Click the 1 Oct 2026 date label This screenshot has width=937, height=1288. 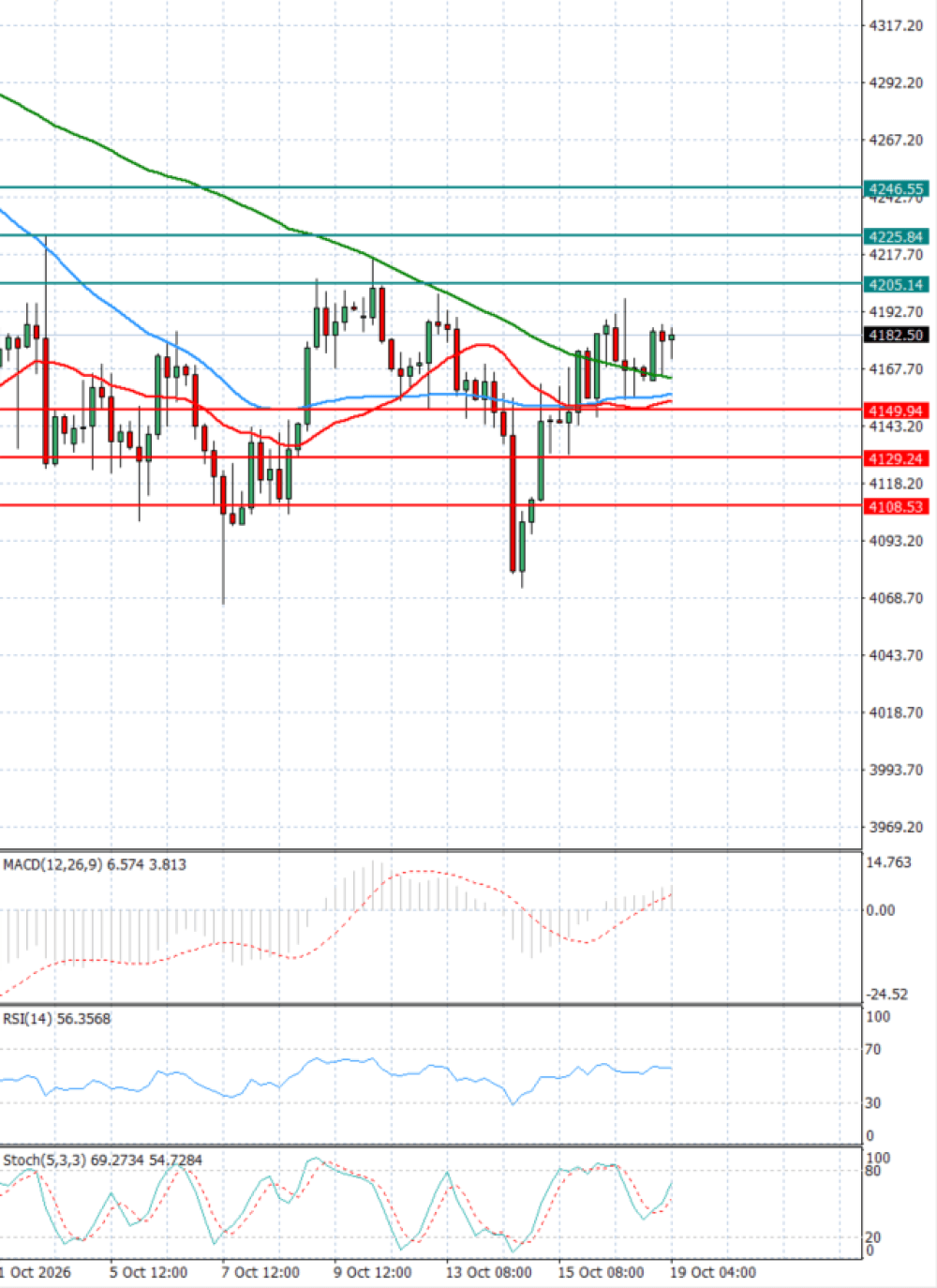pyautogui.click(x=36, y=1272)
